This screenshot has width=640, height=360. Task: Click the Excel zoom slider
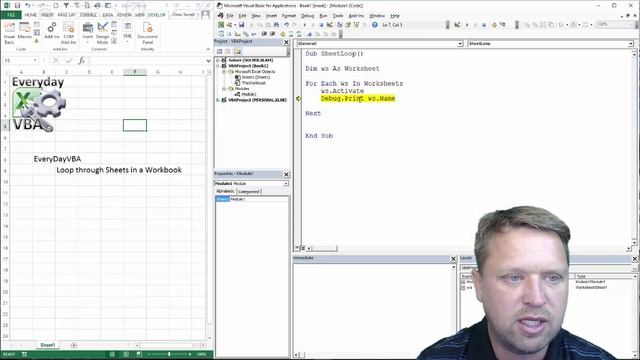pyautogui.click(x=169, y=354)
